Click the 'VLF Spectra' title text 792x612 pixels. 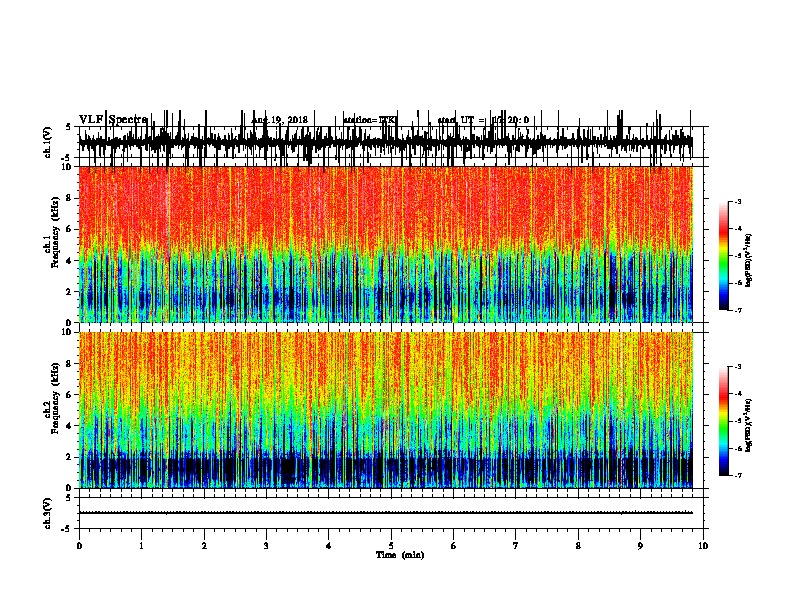click(x=113, y=120)
